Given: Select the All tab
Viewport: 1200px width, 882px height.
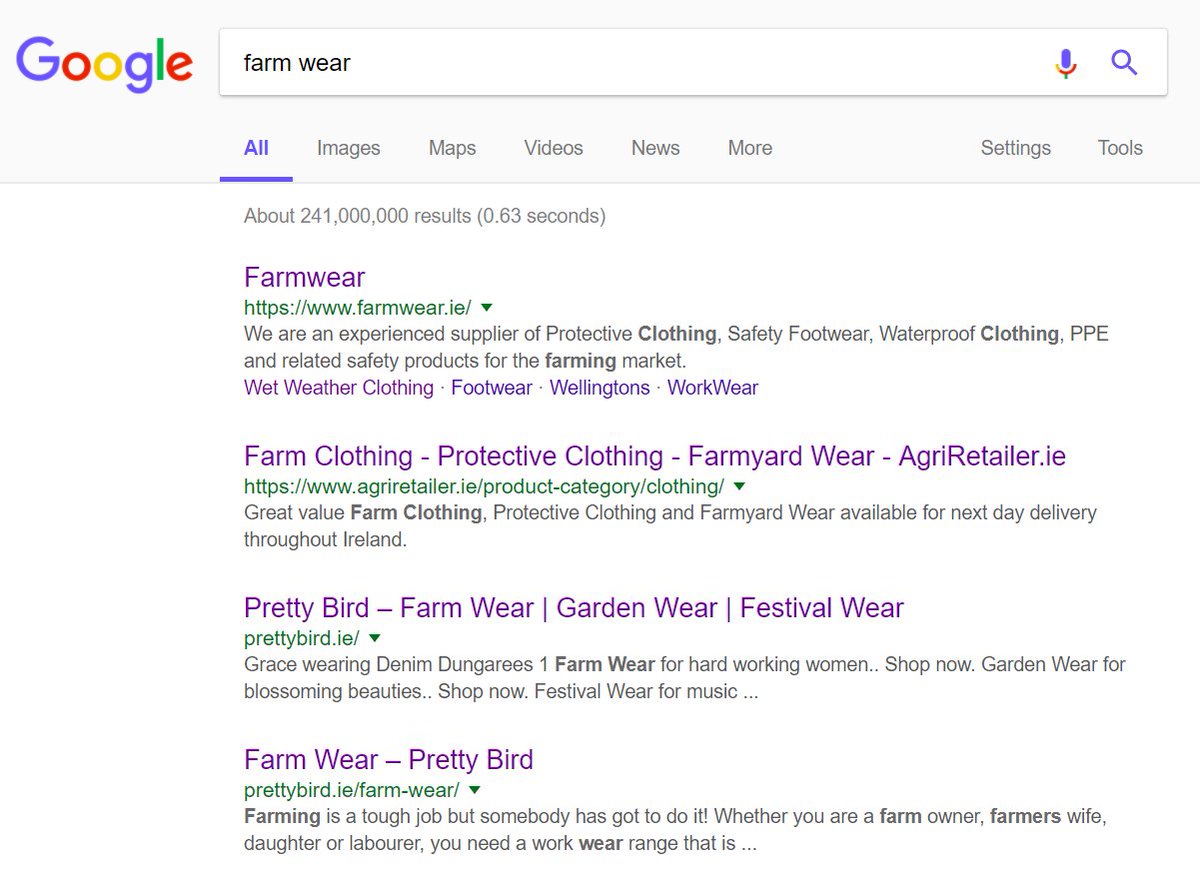Looking at the screenshot, I should click(256, 148).
